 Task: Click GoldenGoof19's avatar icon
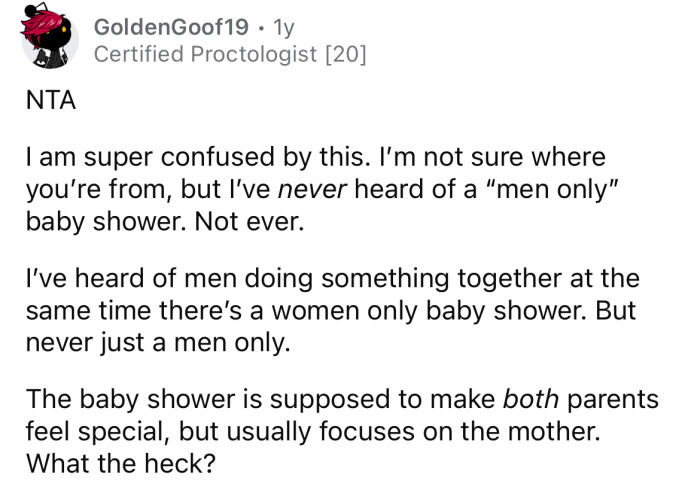click(x=49, y=40)
